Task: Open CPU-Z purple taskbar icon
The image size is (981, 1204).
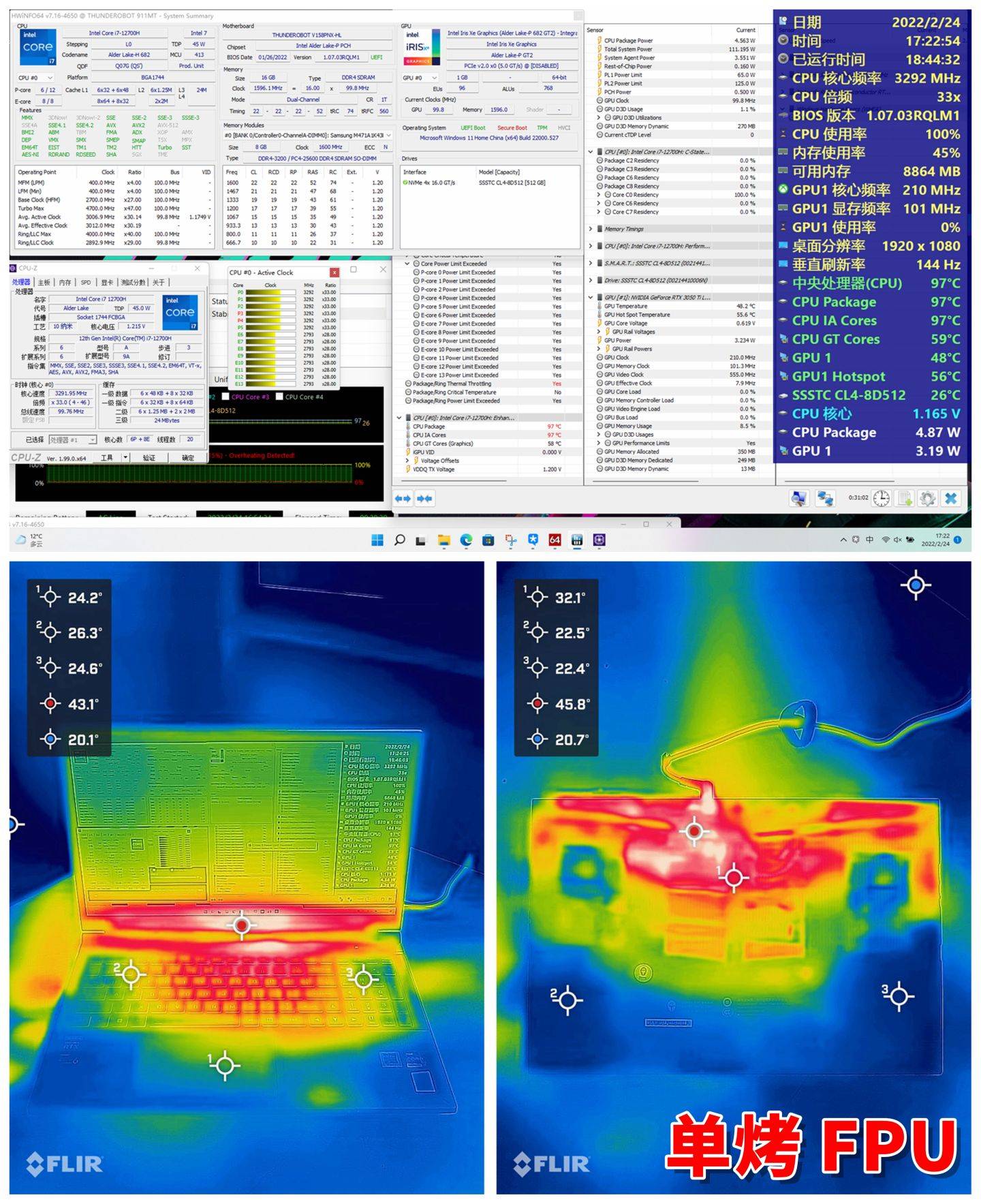Action: 599,540
